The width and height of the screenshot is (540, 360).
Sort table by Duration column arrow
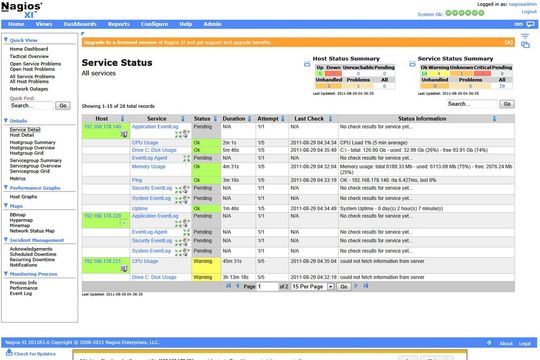[250, 119]
